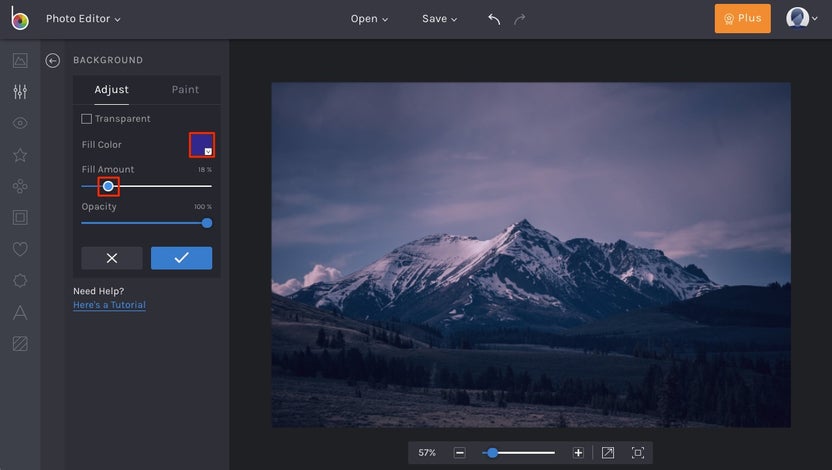Open the Save dropdown menu
The image size is (832, 470).
[x=439, y=19]
